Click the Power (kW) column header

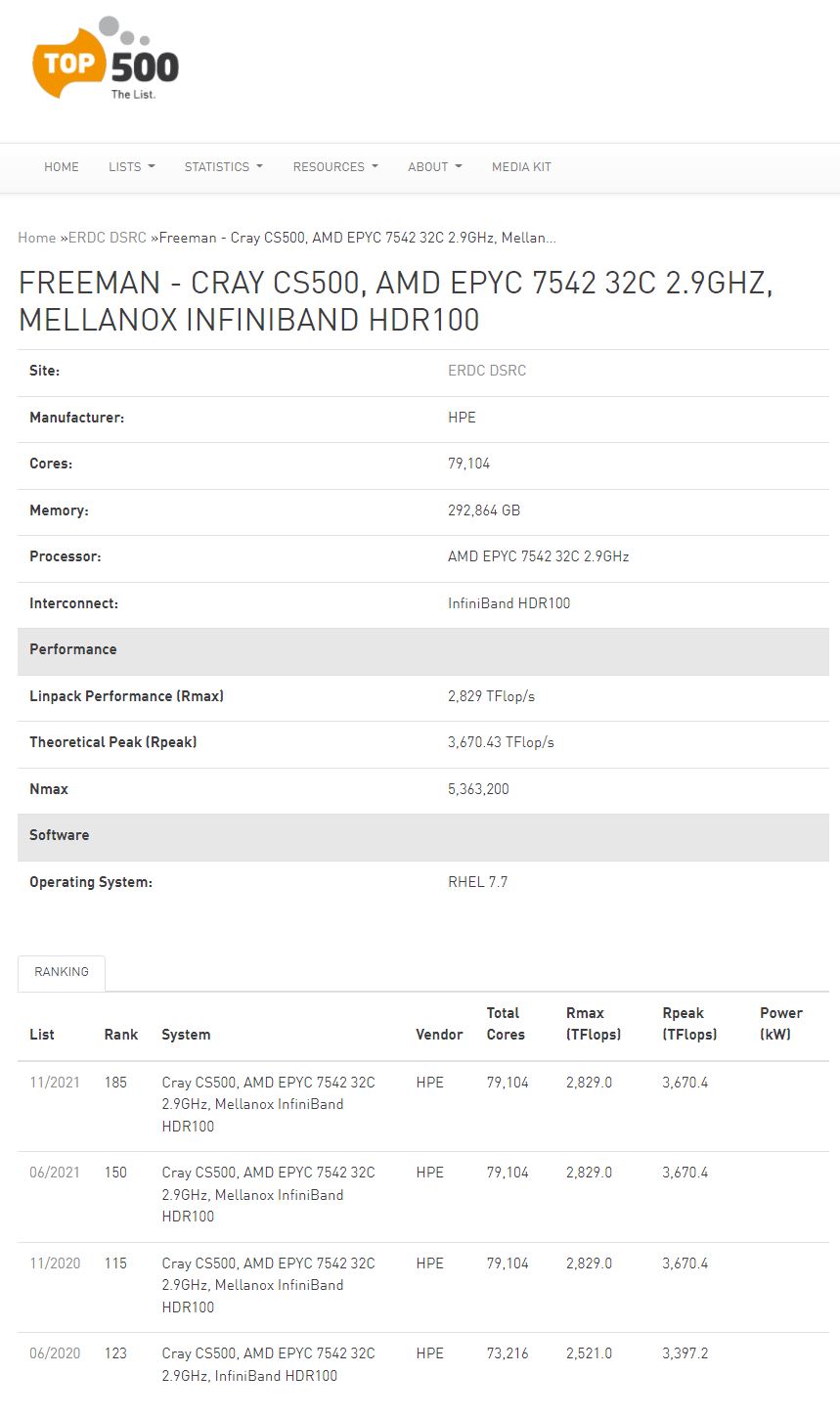pos(780,1024)
